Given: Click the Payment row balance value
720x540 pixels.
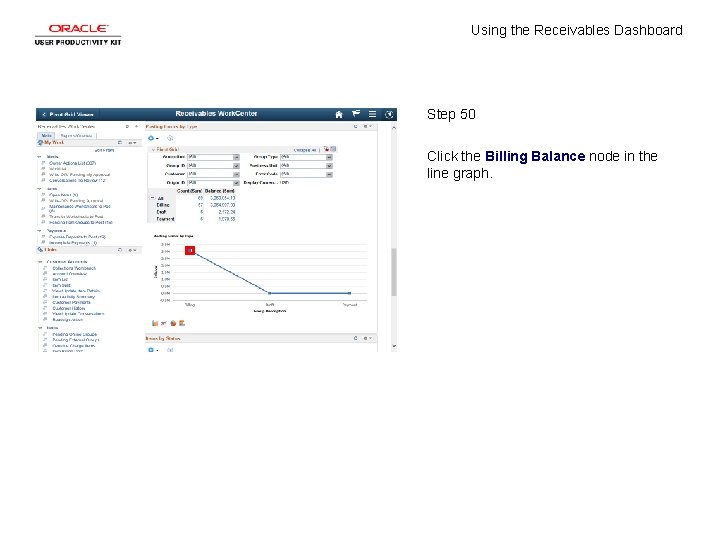Looking at the screenshot, I should pos(227,219).
